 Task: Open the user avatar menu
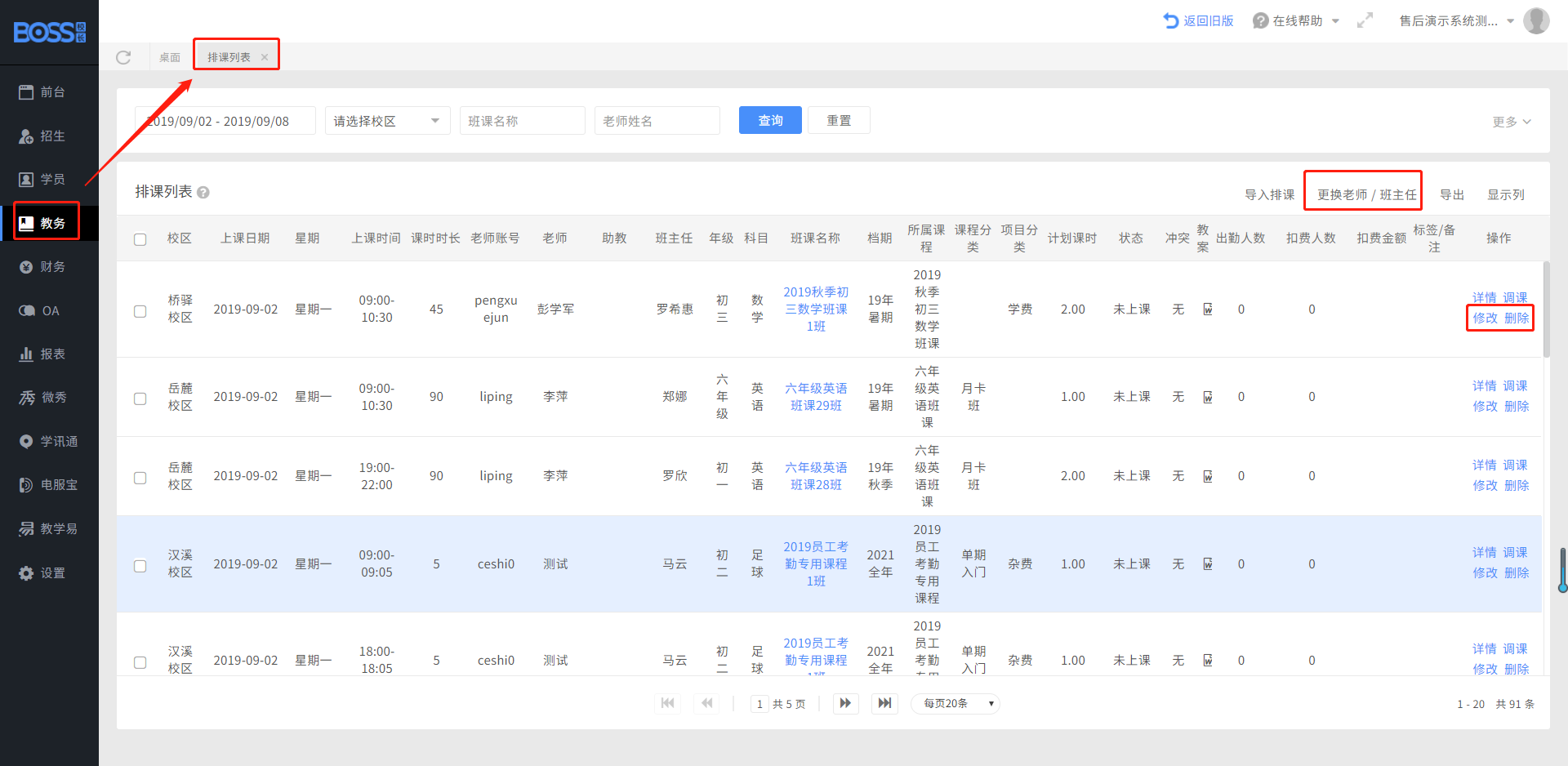click(x=1536, y=20)
